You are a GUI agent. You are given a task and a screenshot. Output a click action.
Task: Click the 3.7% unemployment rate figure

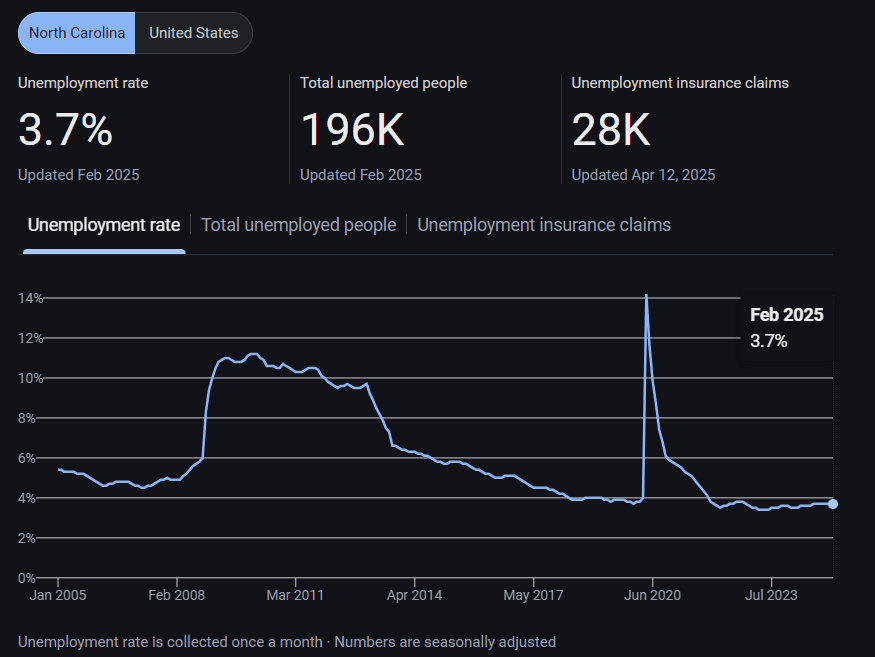click(x=66, y=130)
